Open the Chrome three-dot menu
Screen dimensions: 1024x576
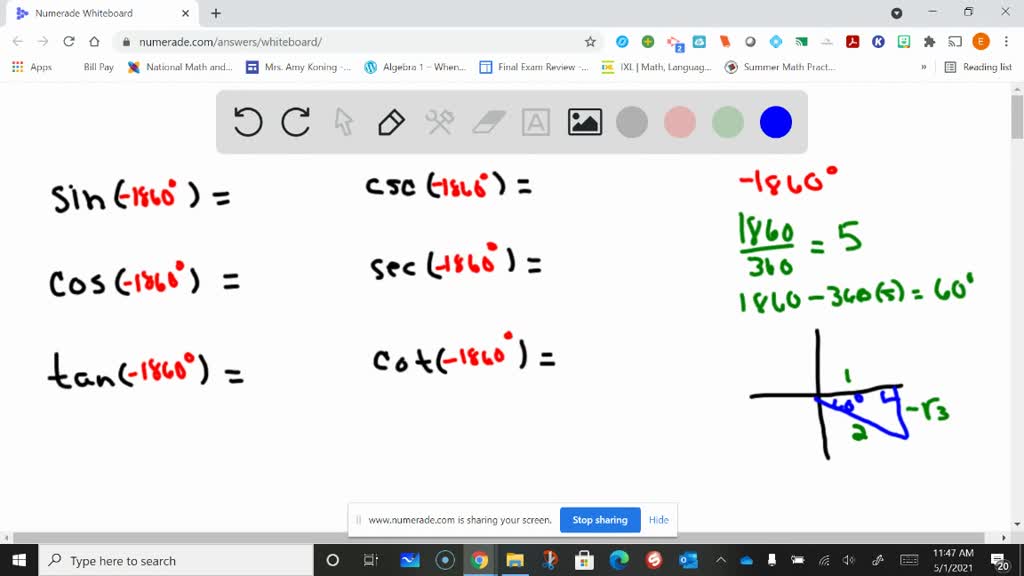tap(1006, 43)
